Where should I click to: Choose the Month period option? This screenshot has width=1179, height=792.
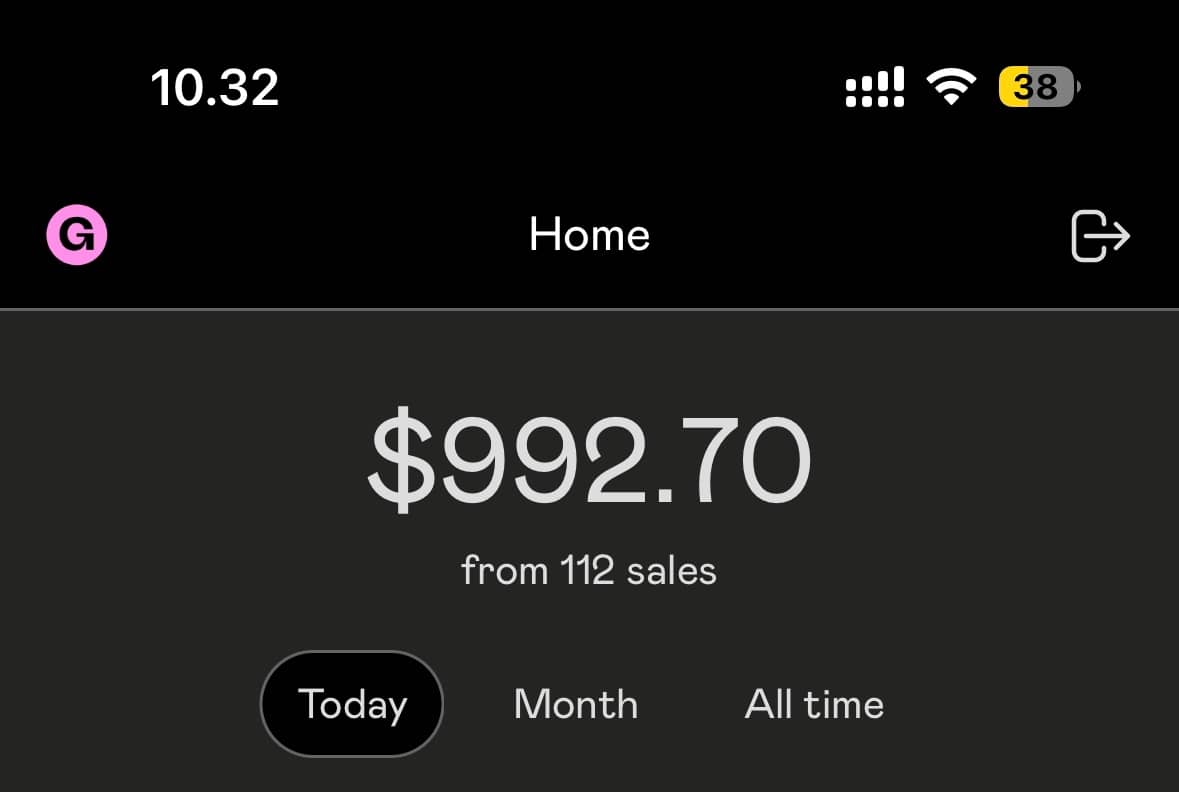(x=576, y=704)
